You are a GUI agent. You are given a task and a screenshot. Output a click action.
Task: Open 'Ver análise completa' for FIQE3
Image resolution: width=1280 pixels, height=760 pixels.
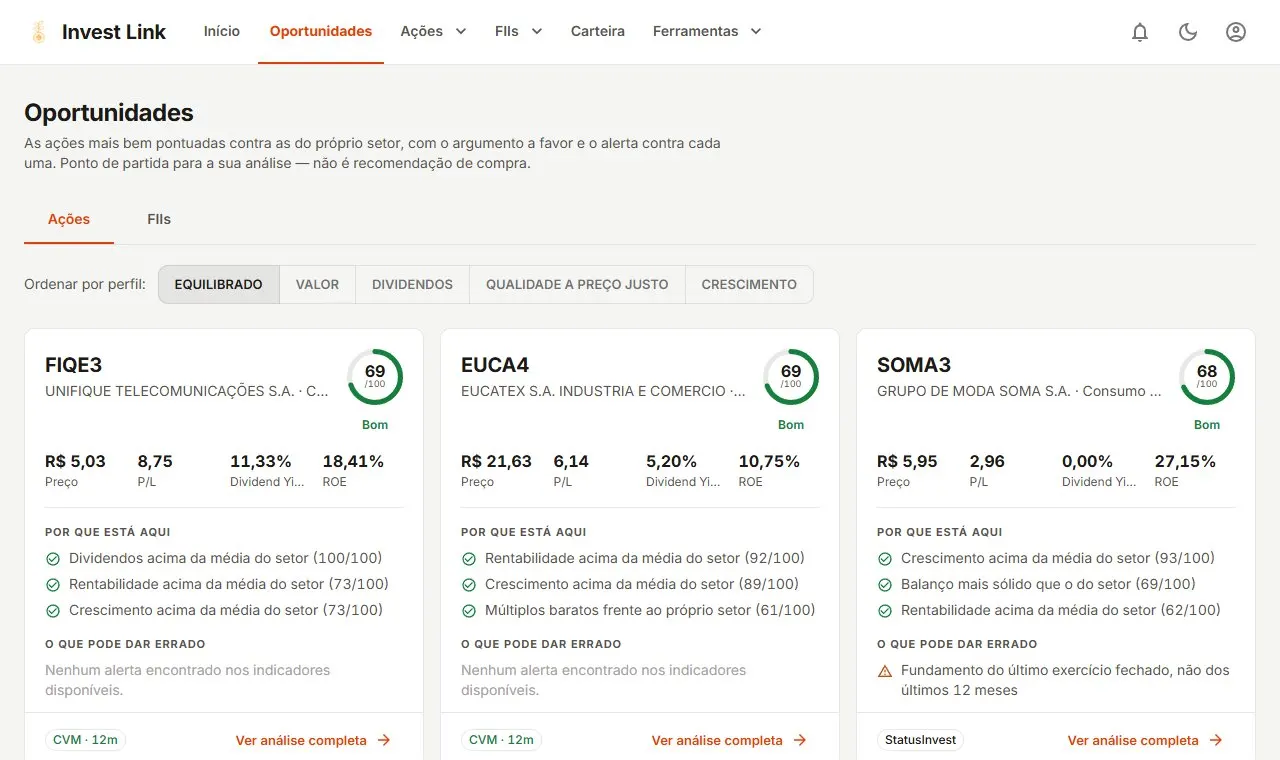(314, 740)
